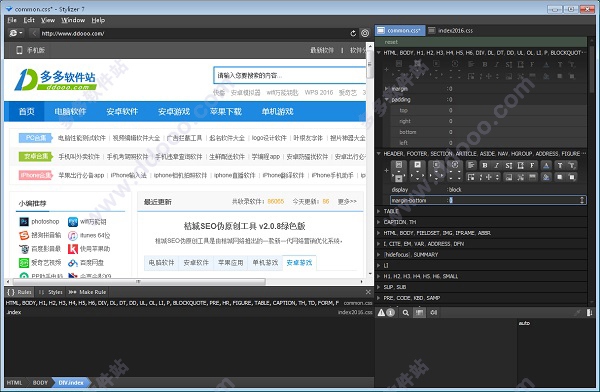Expand the margin property
The width and height of the screenshot is (600, 392).
(386, 88)
